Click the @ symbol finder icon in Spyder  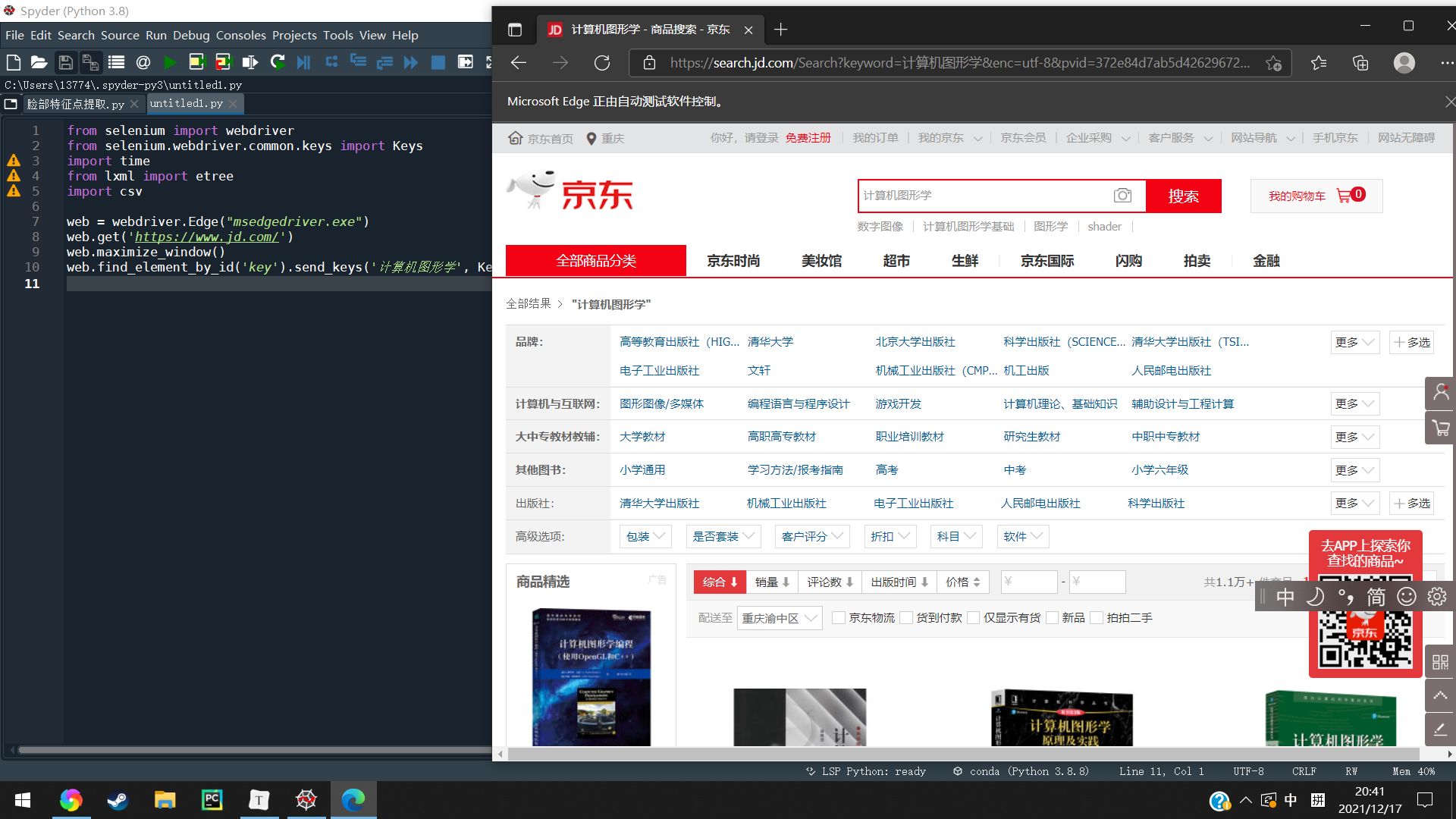pos(143,62)
